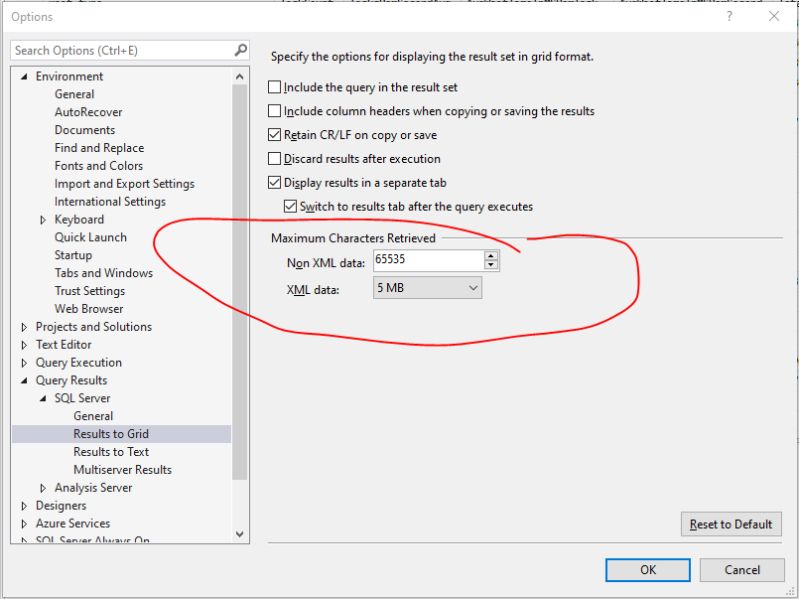Enable Include the query in result set

click(x=274, y=87)
